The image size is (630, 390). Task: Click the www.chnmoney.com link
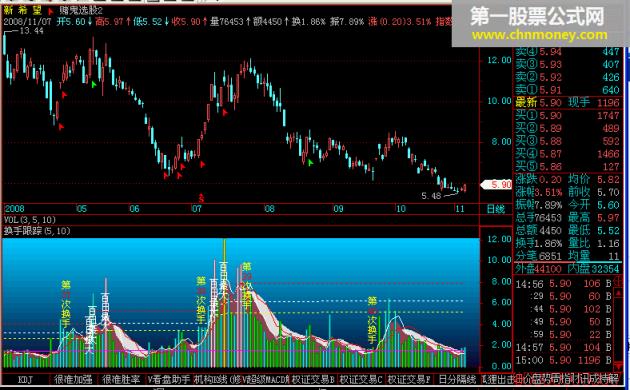pos(540,35)
